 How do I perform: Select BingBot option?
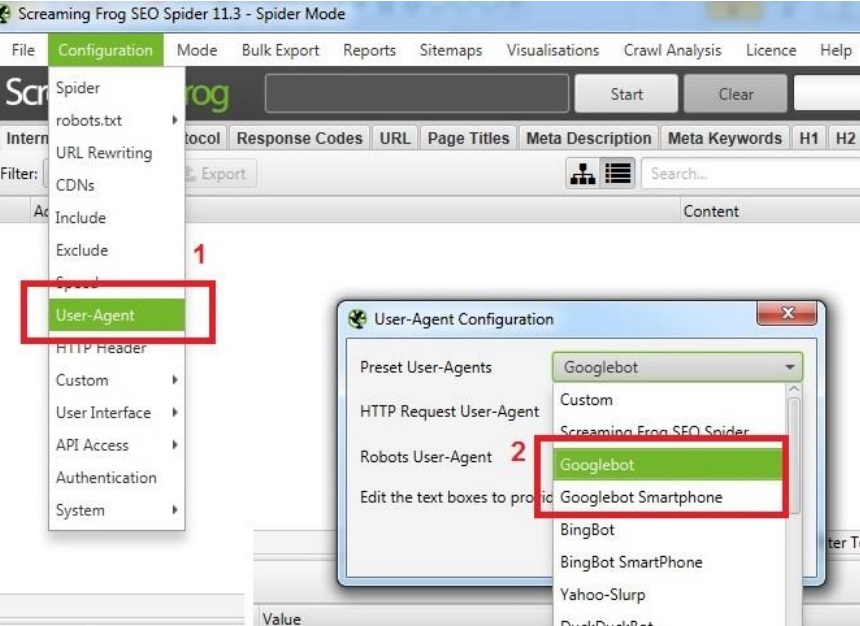point(670,530)
